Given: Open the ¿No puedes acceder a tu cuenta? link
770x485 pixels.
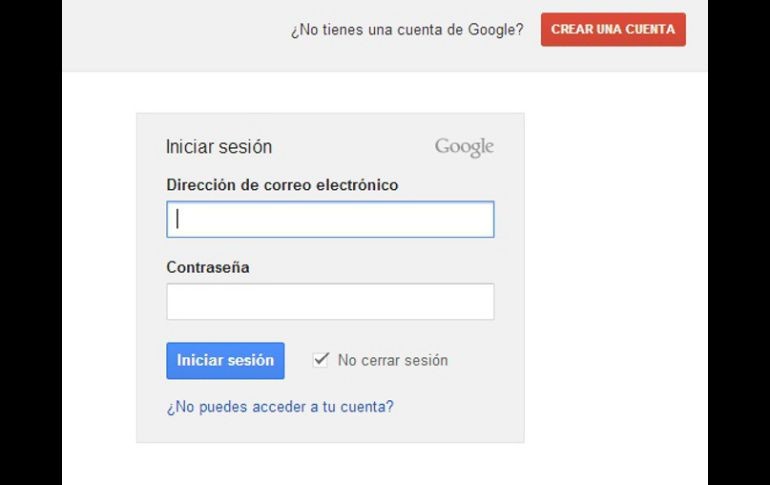Looking at the screenshot, I should (280, 407).
